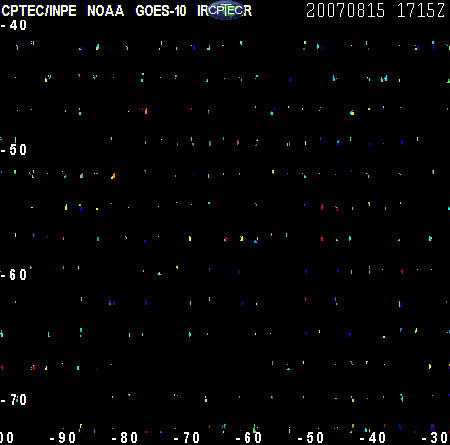Click the -50 latitude label

click(x=14, y=150)
